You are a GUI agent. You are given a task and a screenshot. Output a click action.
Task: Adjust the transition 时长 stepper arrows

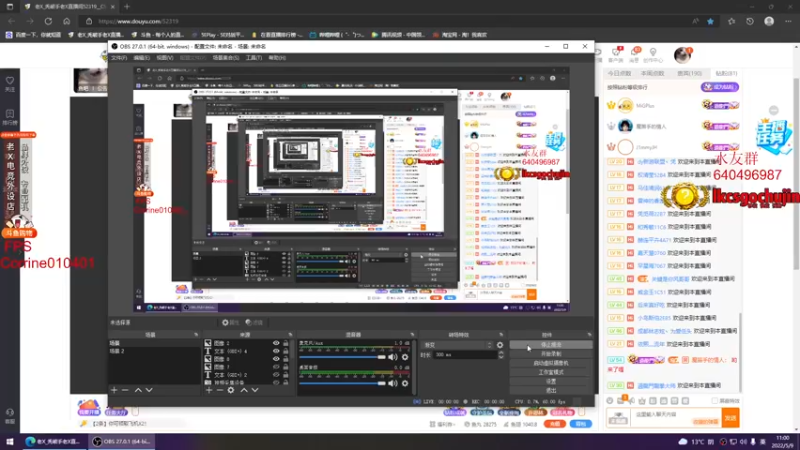pos(501,355)
